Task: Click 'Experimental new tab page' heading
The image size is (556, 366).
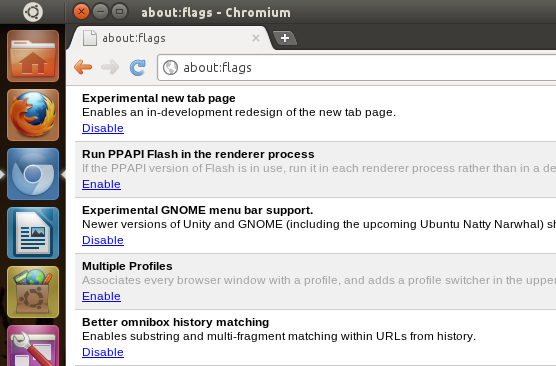Action: pyautogui.click(x=159, y=98)
